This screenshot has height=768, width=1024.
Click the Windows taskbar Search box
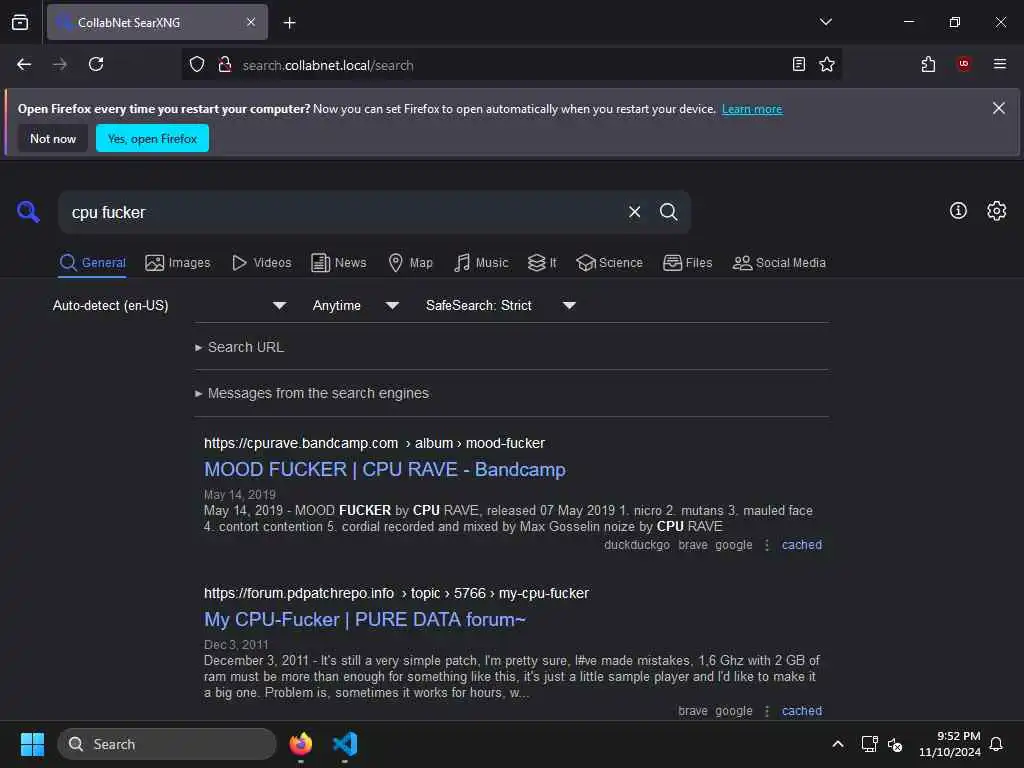167,744
